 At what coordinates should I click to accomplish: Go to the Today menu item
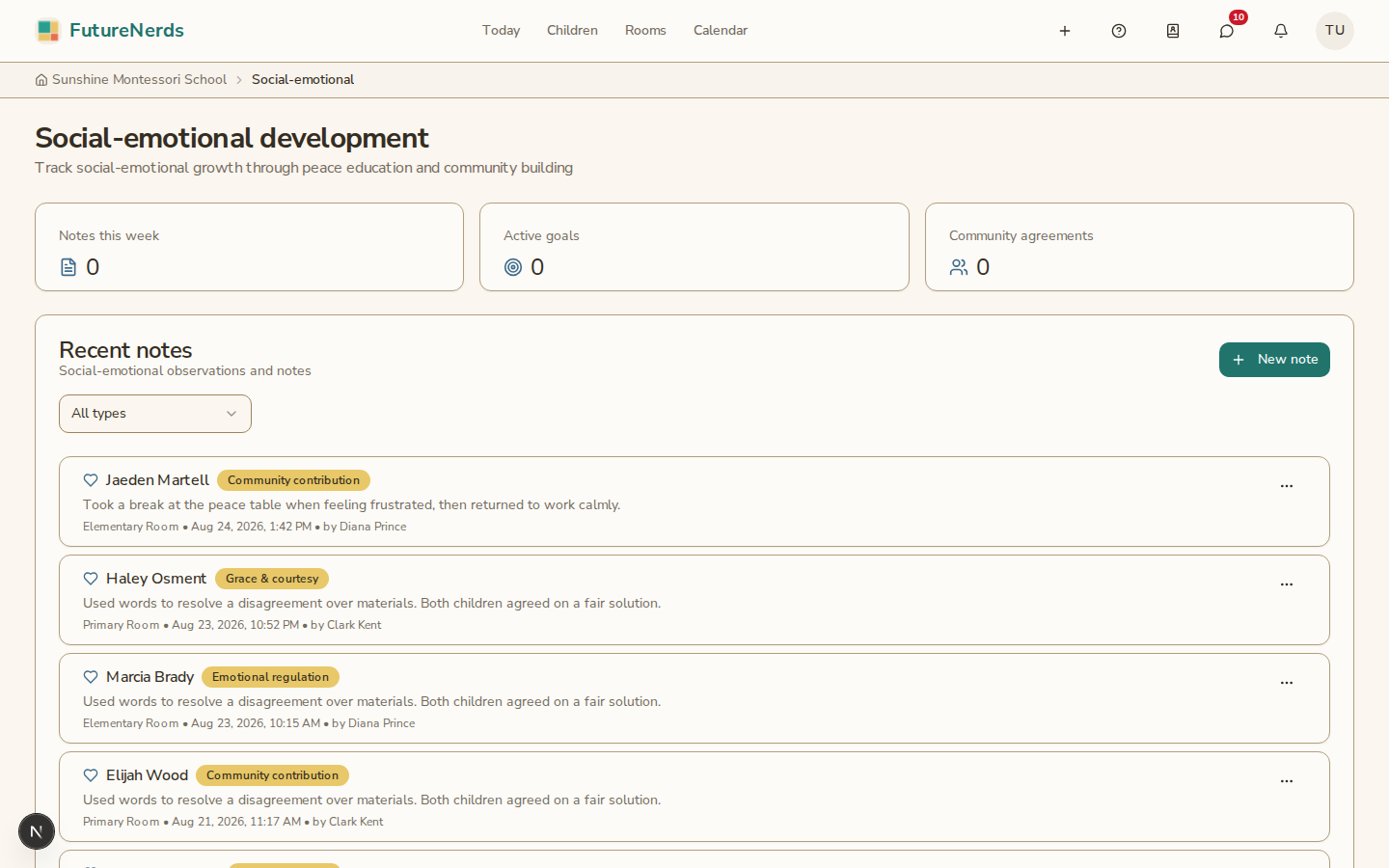tap(502, 31)
